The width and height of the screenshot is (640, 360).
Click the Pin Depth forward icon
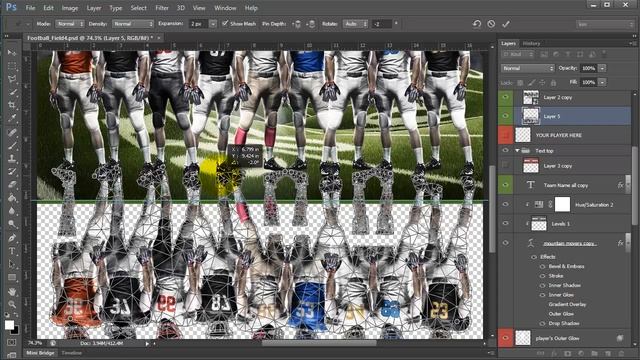[298, 24]
